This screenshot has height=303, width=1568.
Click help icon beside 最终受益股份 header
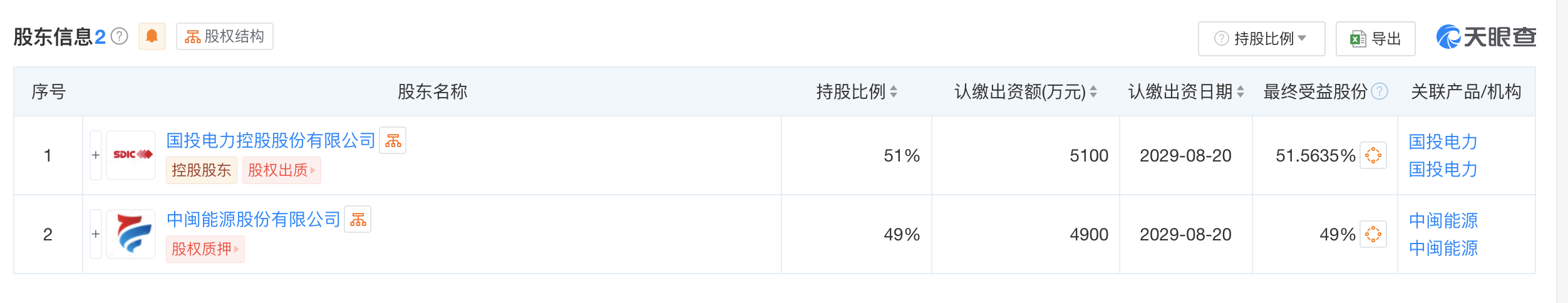click(x=1380, y=91)
